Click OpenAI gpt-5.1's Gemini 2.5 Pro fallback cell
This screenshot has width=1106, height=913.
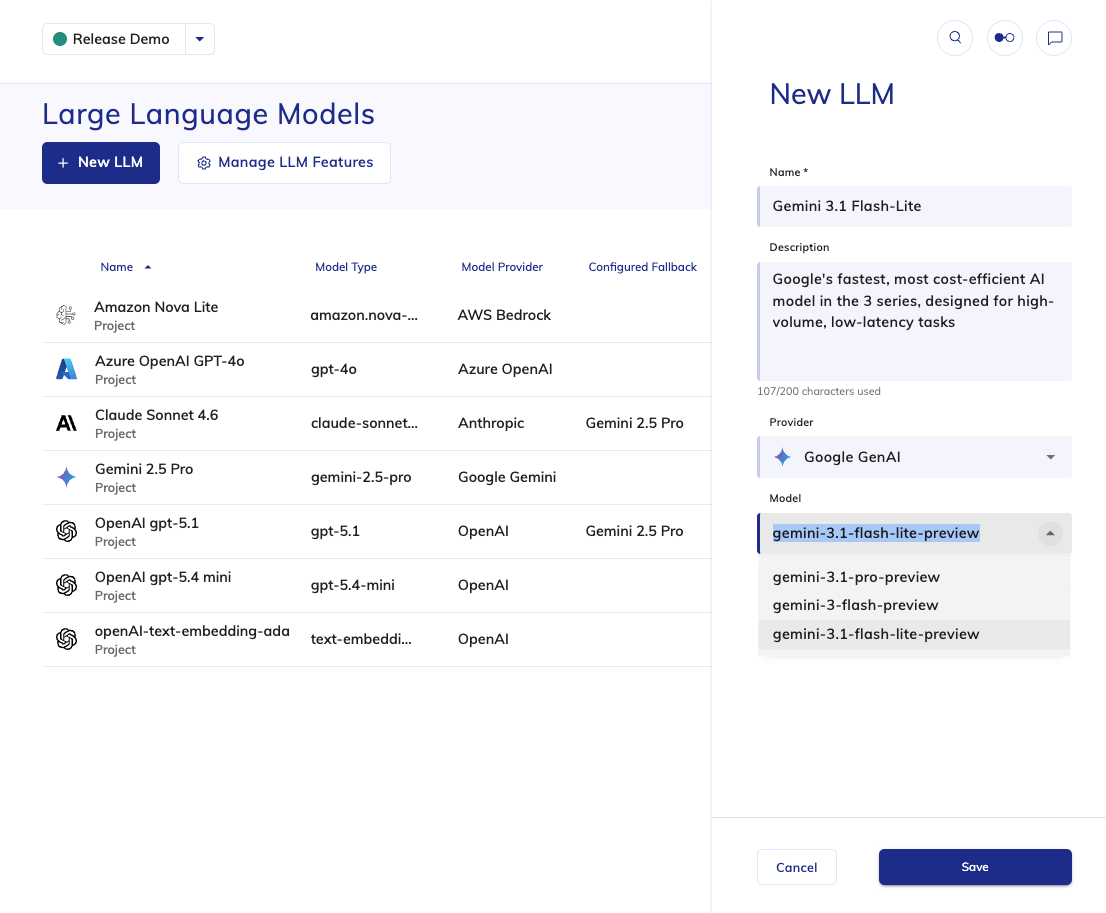pyautogui.click(x=634, y=531)
